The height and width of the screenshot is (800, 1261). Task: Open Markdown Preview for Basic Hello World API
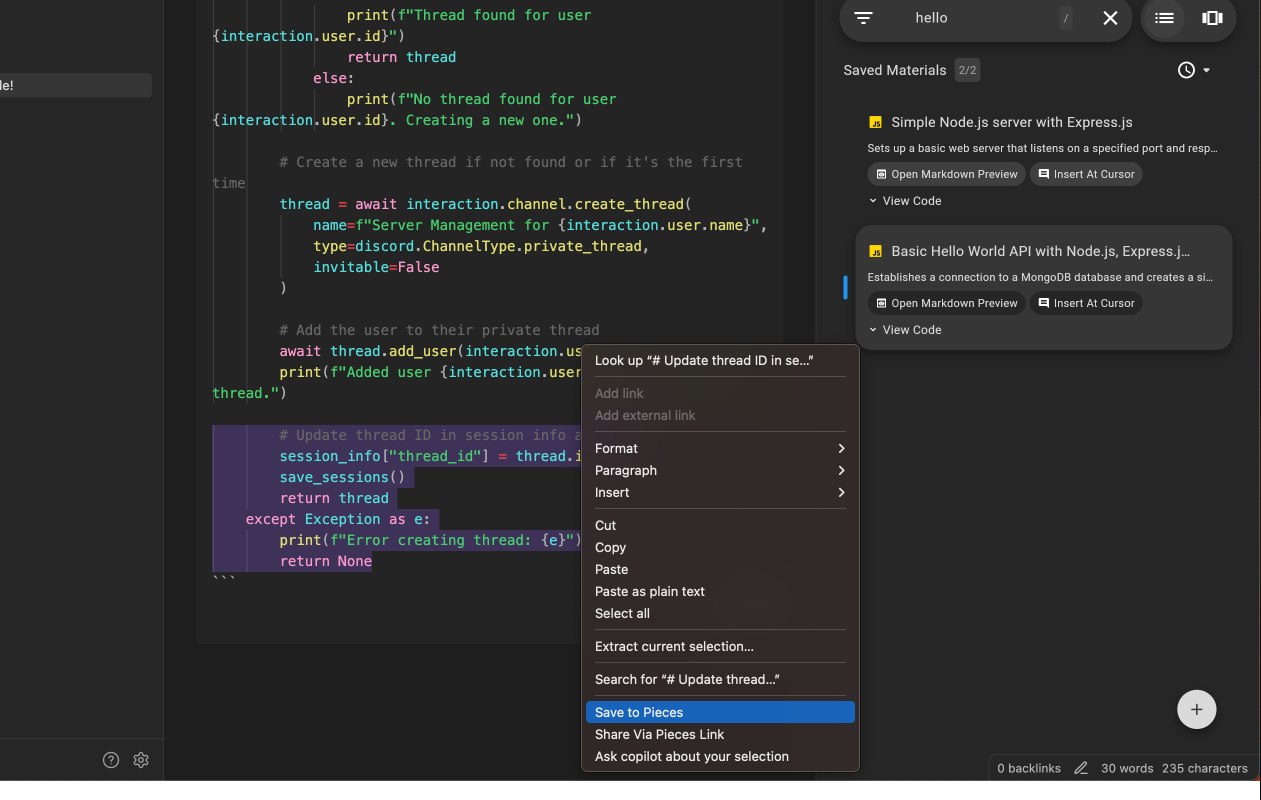[946, 303]
